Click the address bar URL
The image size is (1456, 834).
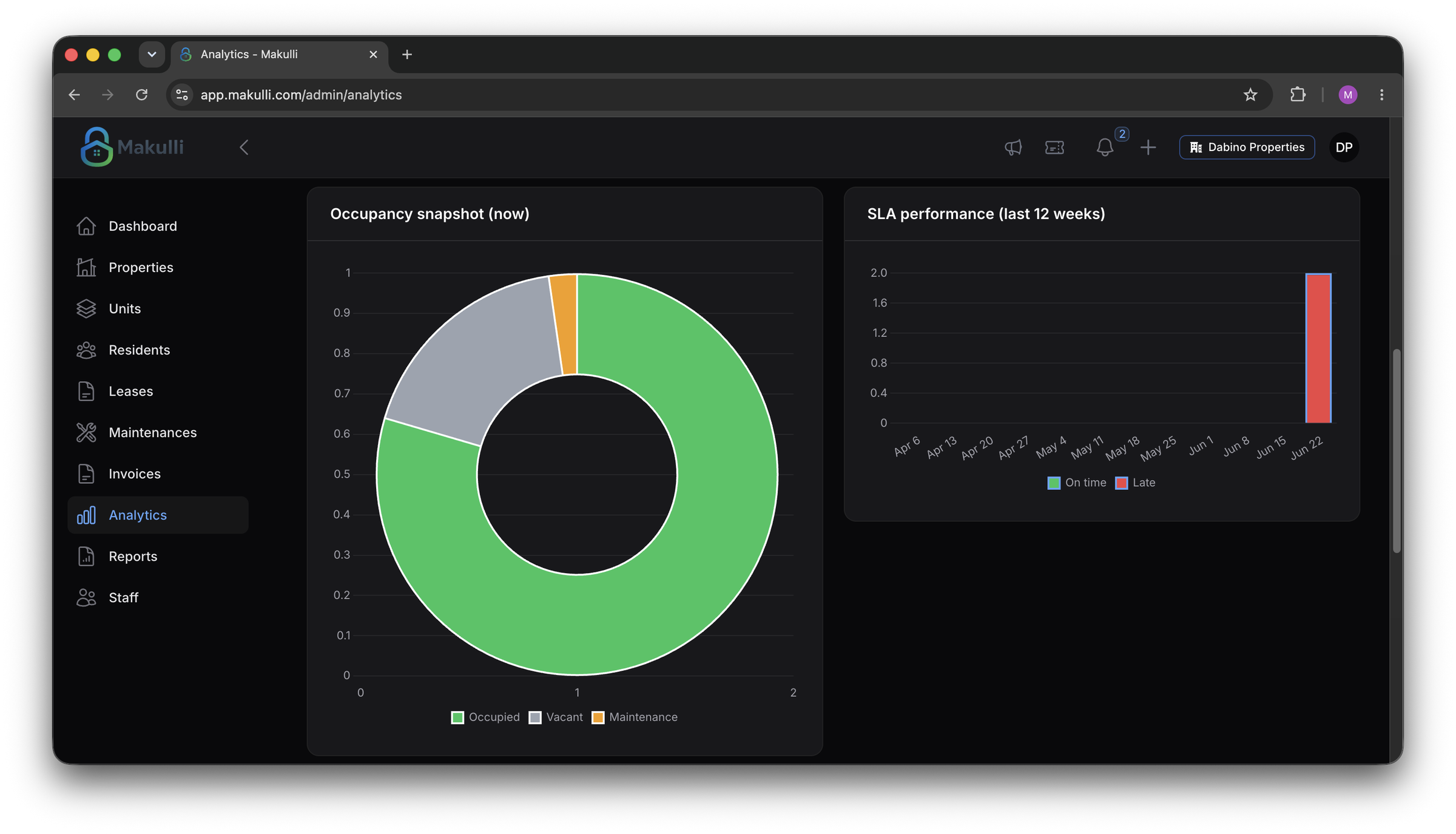click(x=301, y=95)
